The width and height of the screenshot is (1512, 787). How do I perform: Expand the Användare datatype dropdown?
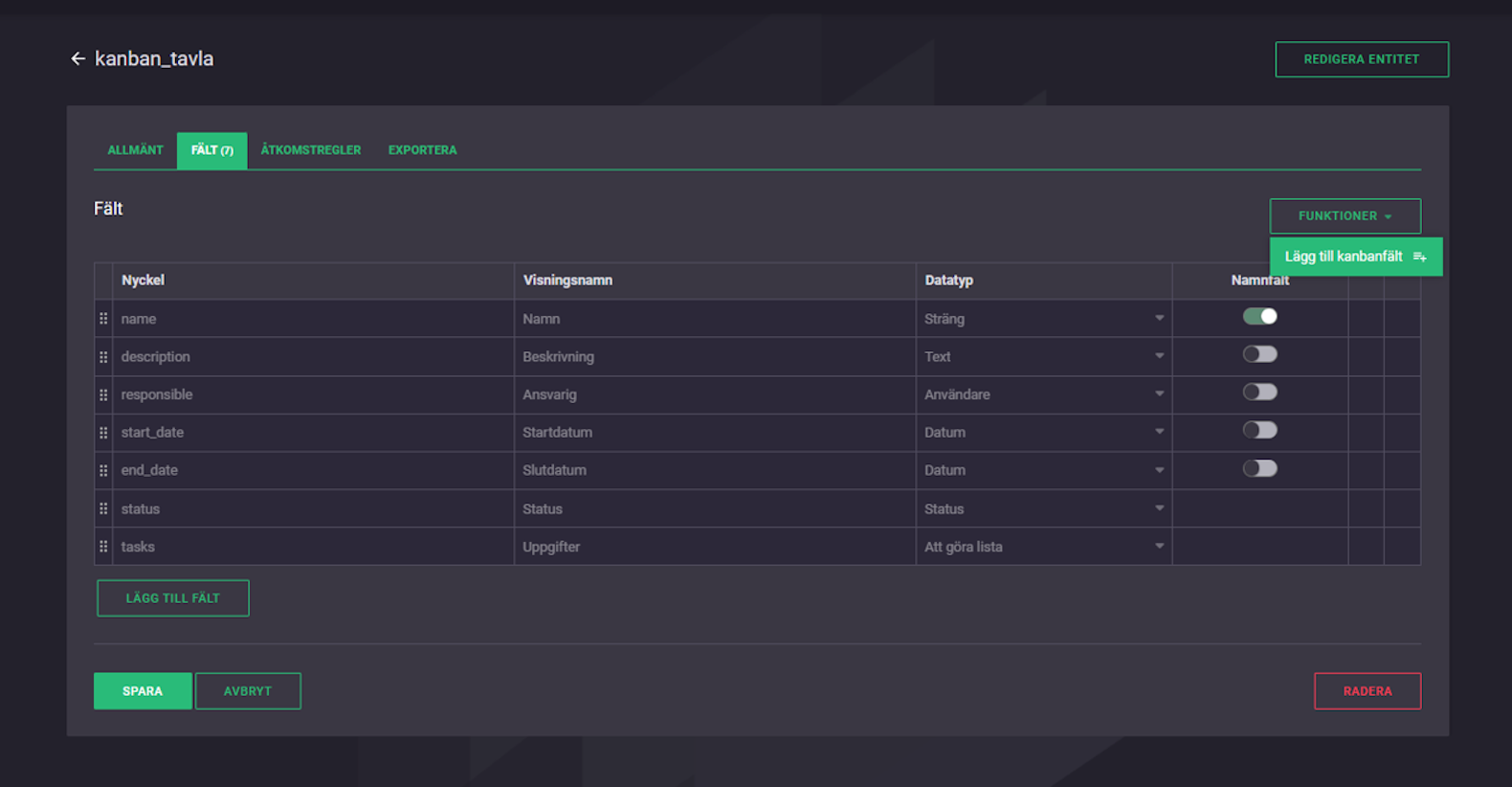[1043, 394]
